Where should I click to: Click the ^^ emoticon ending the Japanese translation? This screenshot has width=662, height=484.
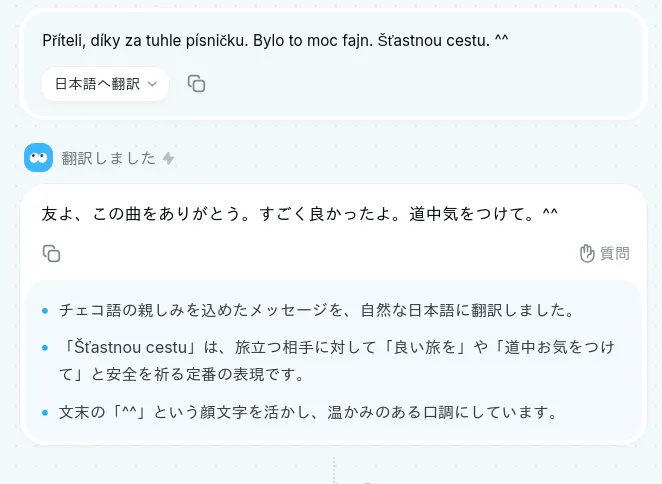549,214
